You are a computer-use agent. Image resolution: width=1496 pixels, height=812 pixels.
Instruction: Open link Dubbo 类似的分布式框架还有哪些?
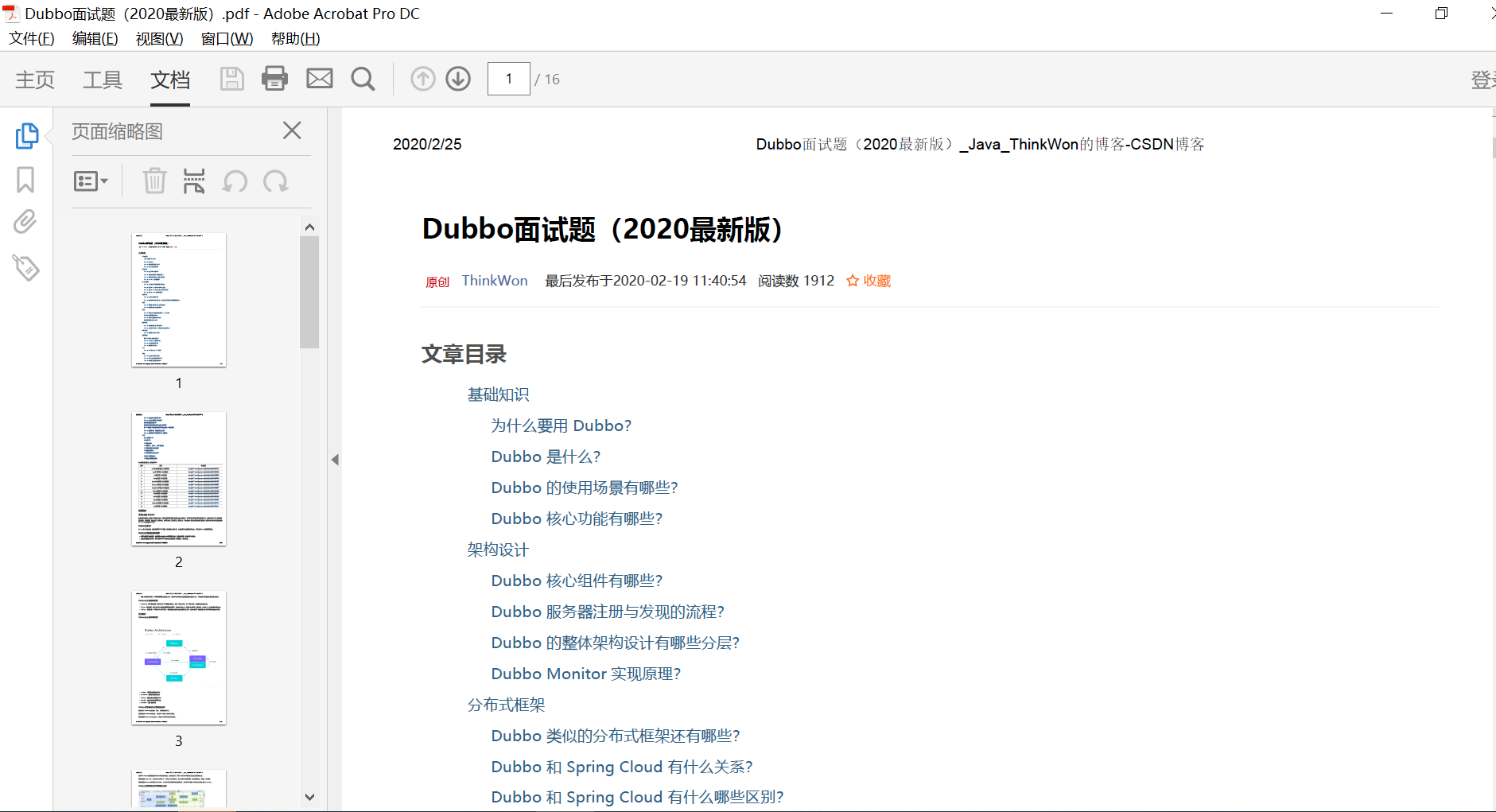pyautogui.click(x=615, y=736)
